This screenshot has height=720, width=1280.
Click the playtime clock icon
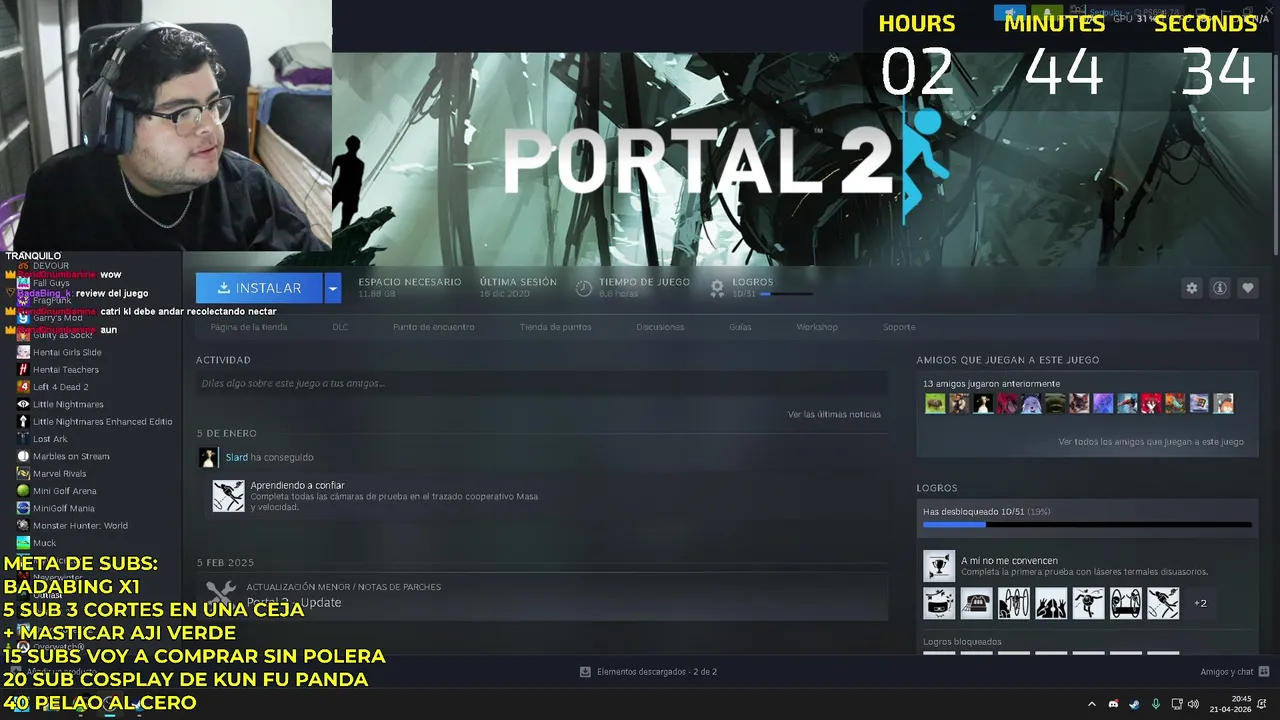(x=584, y=288)
